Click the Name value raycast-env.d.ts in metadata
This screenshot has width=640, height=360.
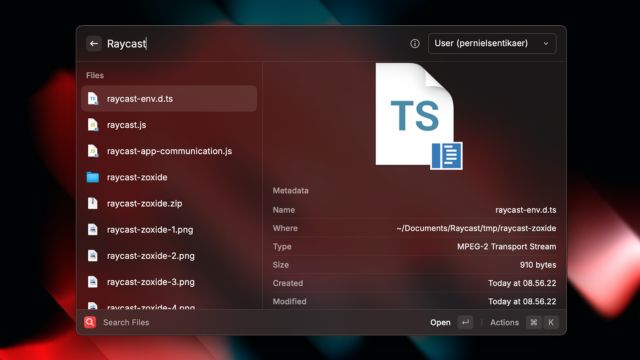click(x=526, y=210)
